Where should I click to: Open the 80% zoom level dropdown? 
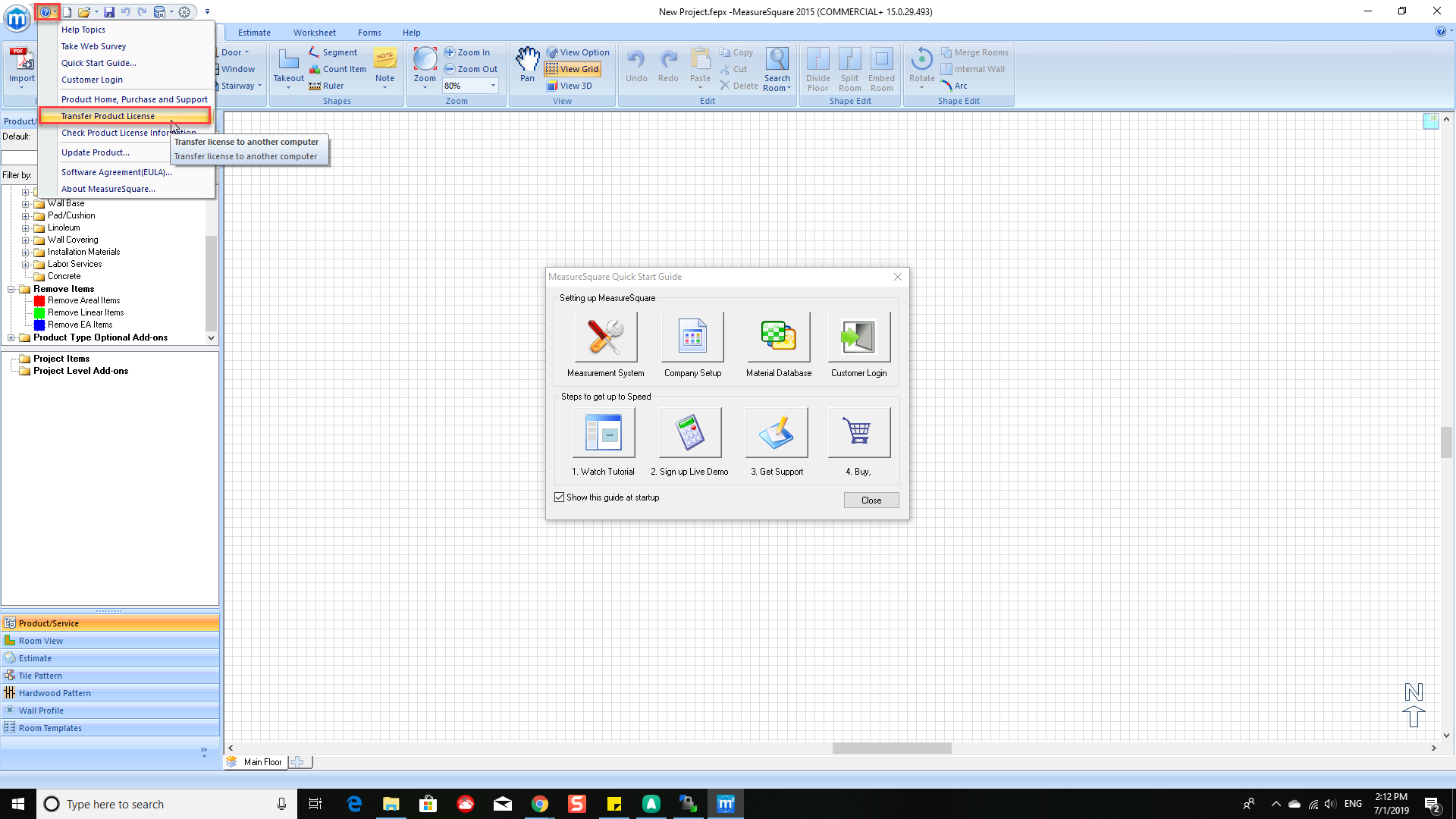(x=493, y=86)
